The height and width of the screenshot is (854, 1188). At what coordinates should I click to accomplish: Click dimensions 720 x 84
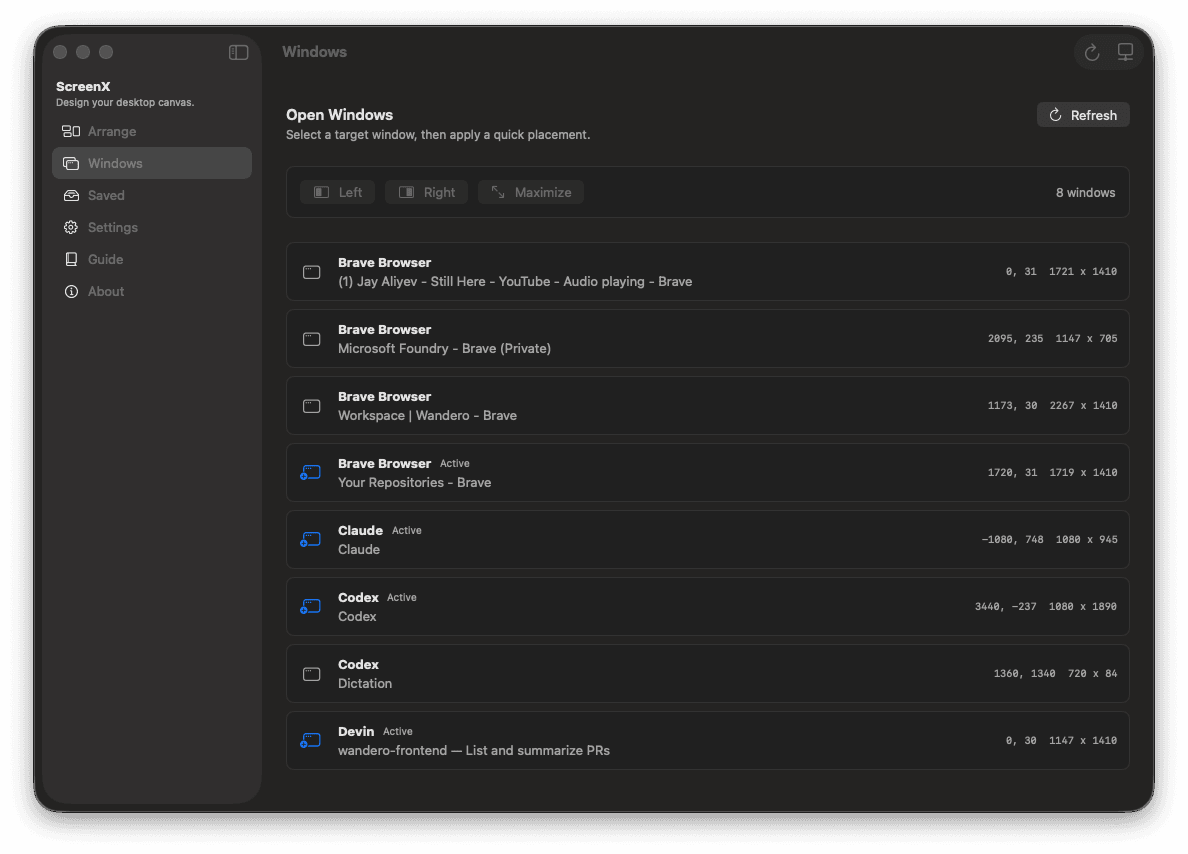click(1092, 674)
